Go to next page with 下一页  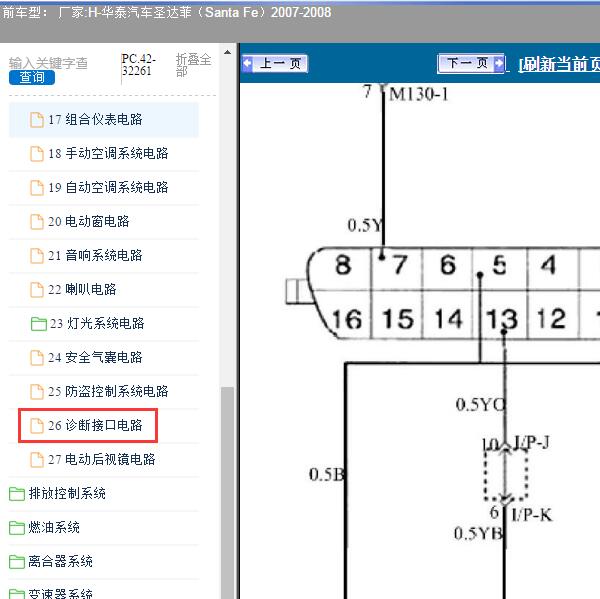pos(471,63)
